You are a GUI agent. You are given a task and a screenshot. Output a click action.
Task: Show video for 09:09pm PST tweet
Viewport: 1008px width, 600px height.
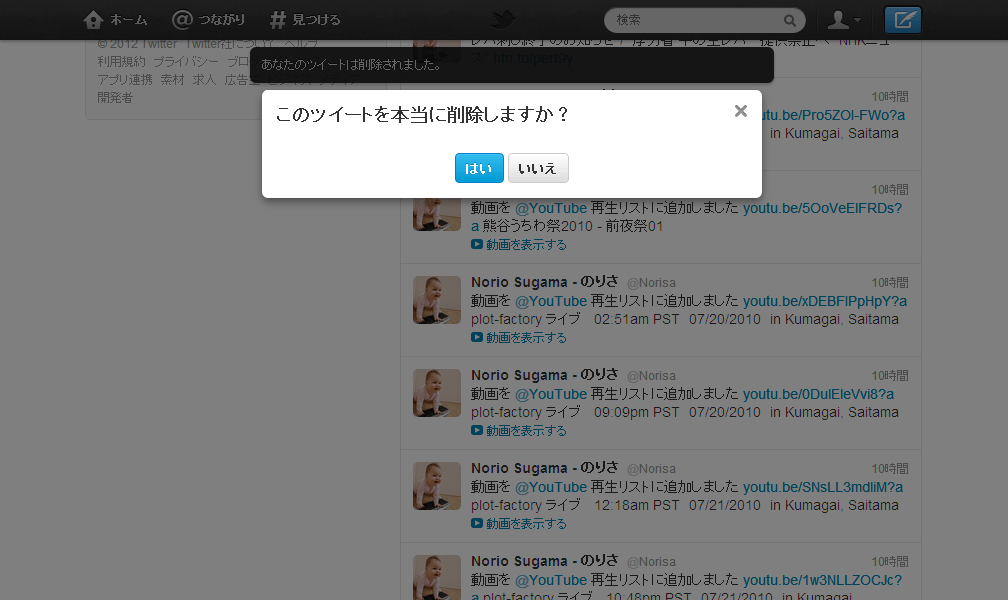point(519,431)
